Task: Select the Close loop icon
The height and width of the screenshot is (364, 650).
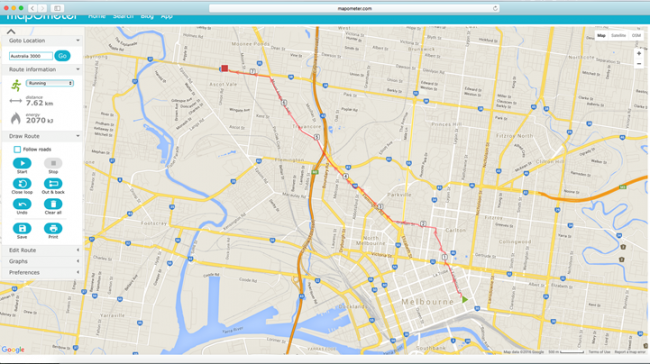Action: 22,184
